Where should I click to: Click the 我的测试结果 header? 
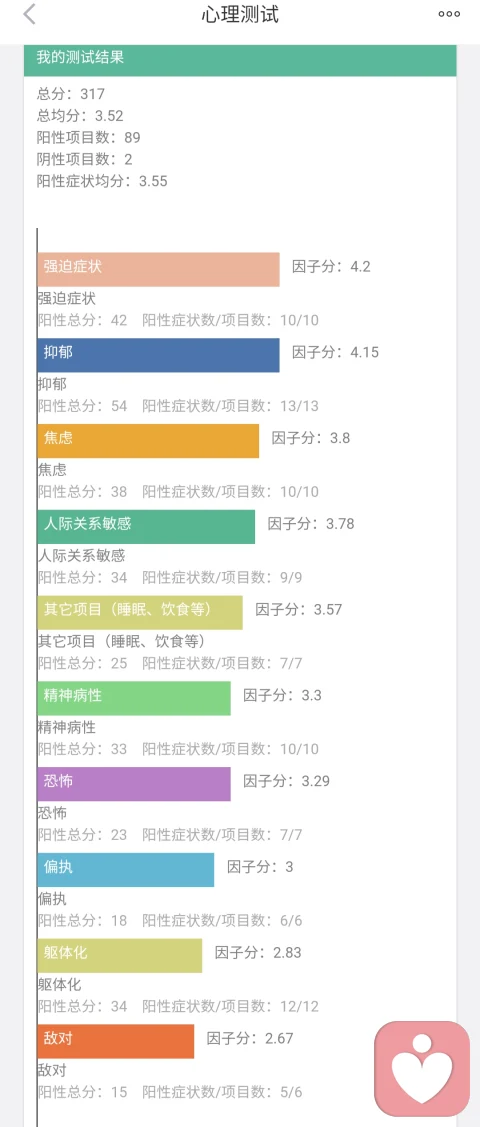click(x=240, y=60)
